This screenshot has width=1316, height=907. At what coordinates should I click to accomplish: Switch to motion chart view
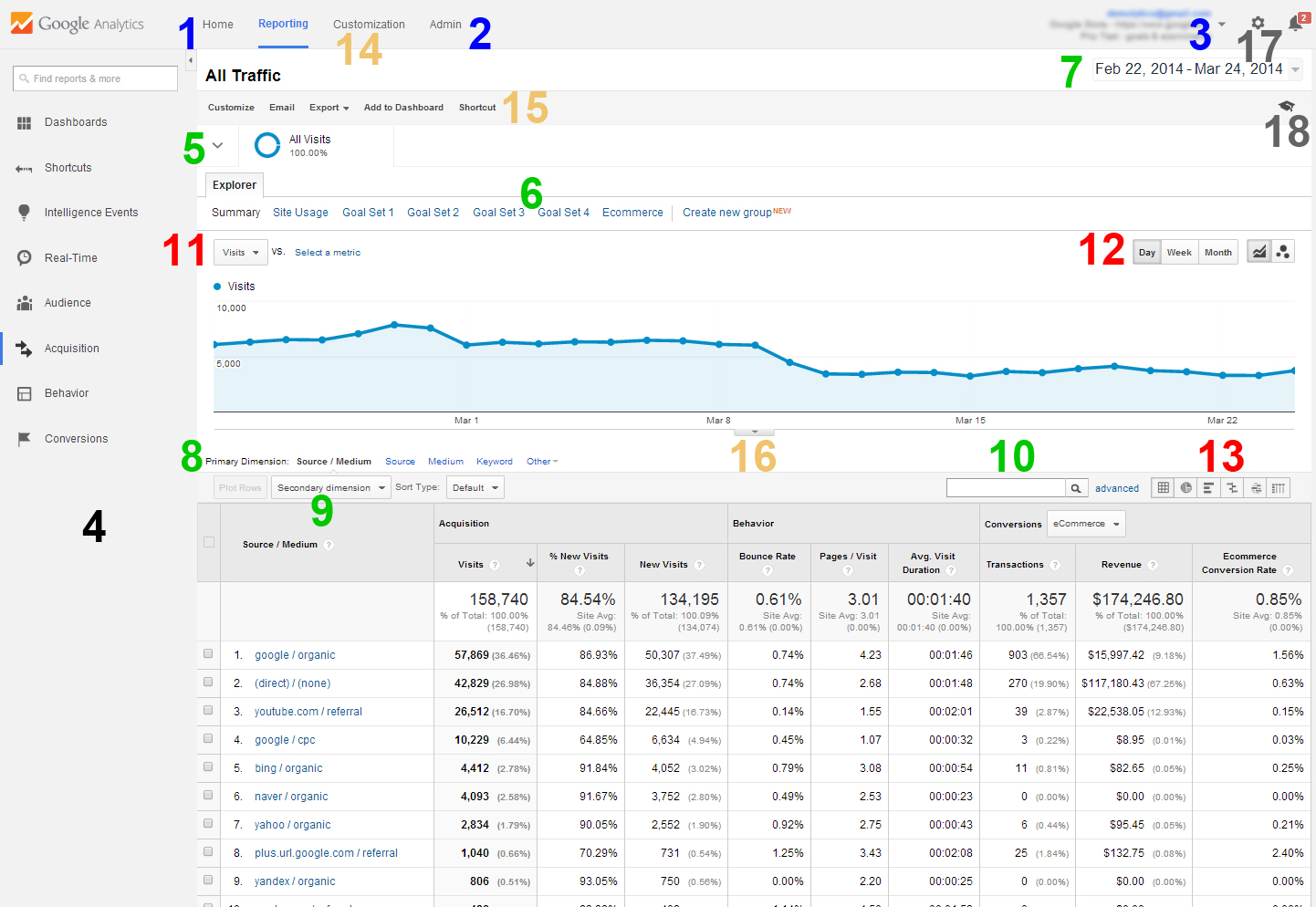click(1283, 253)
